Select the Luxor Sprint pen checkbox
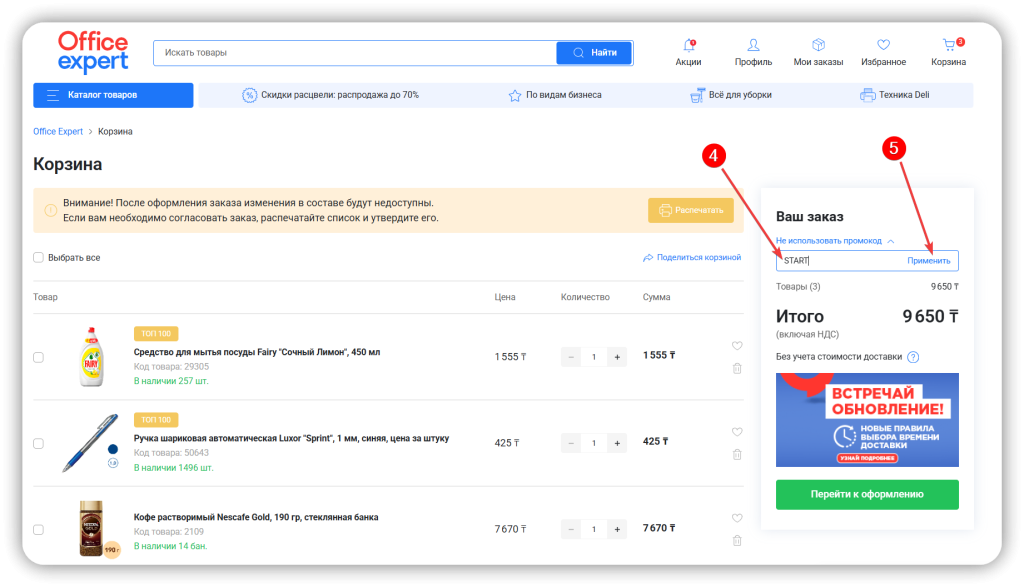 click(x=39, y=444)
